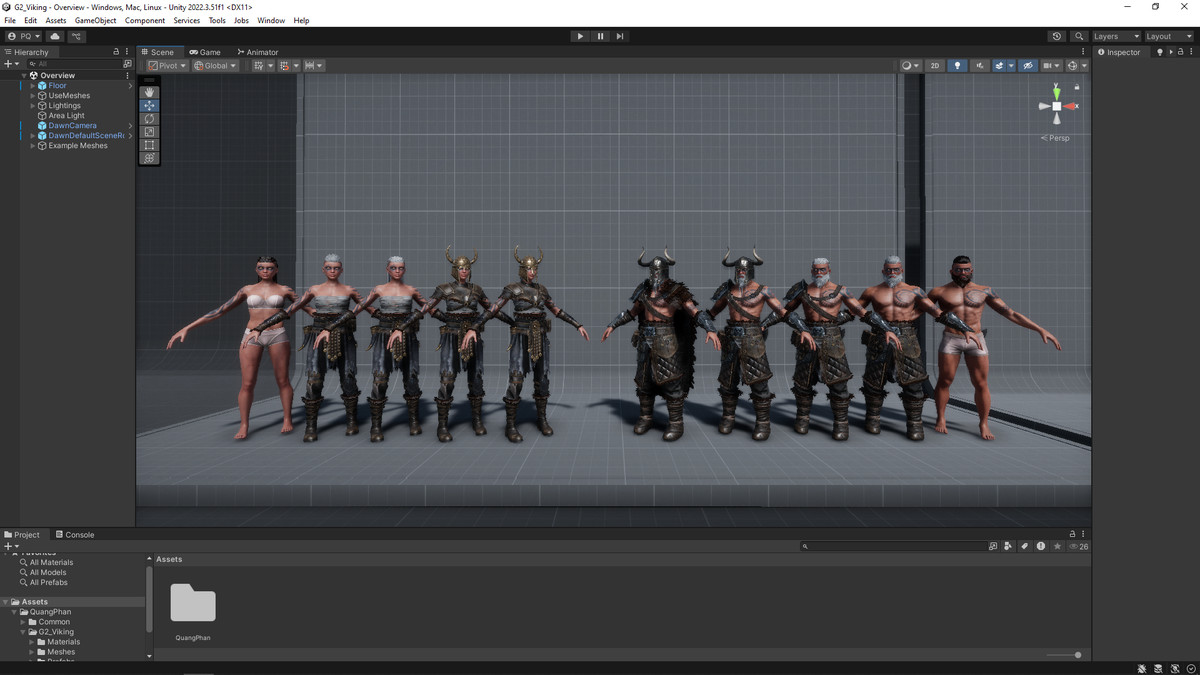Open the GameObject menu
The image size is (1200, 675).
pos(95,20)
